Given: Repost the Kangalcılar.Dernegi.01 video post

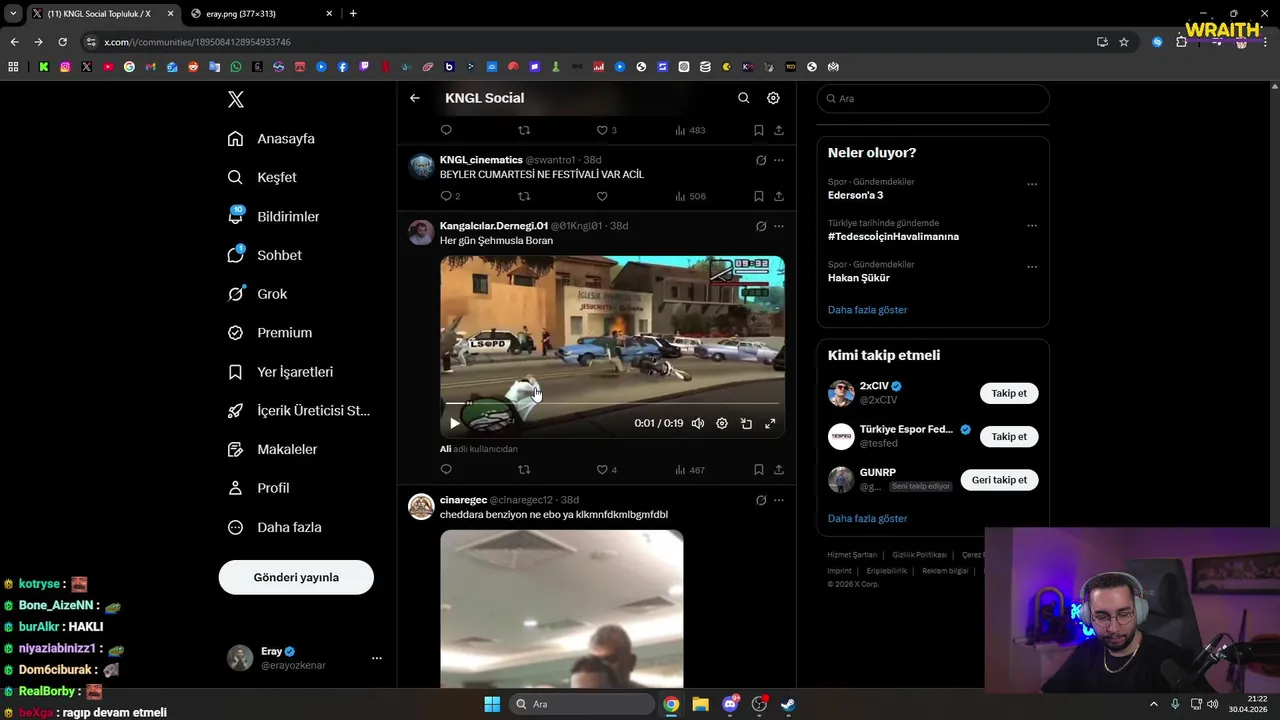Looking at the screenshot, I should (x=524, y=470).
